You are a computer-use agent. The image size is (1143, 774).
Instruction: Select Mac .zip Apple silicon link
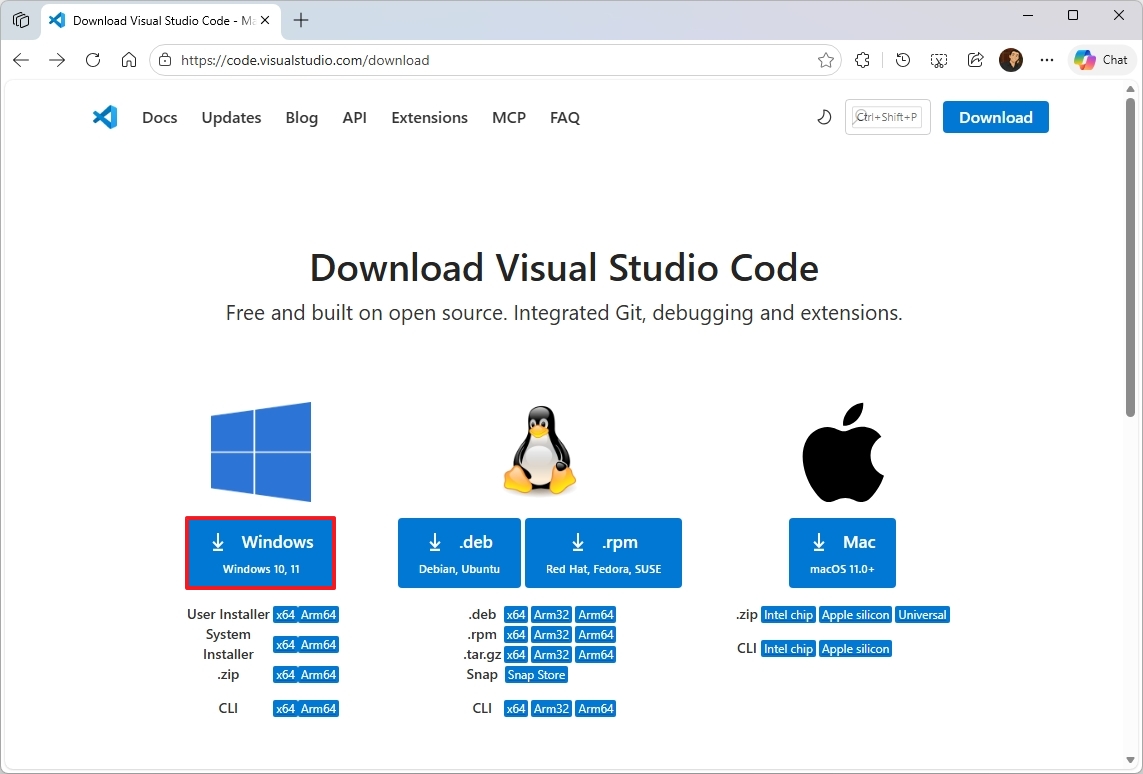(x=856, y=614)
